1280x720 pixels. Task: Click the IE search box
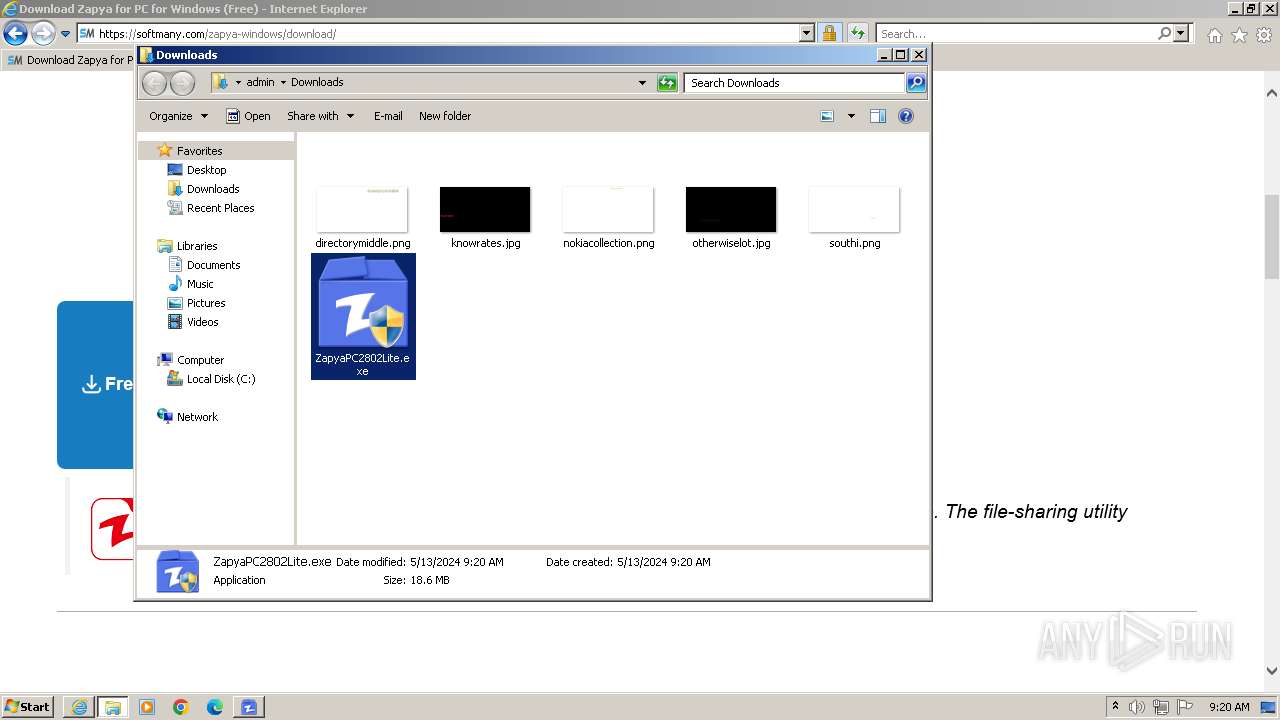click(1016, 33)
